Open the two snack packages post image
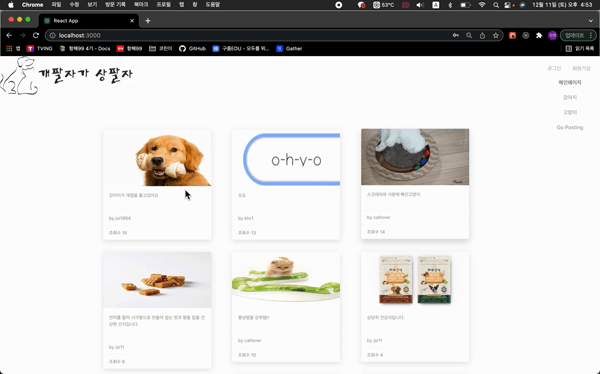This screenshot has width=600, height=374. point(415,280)
